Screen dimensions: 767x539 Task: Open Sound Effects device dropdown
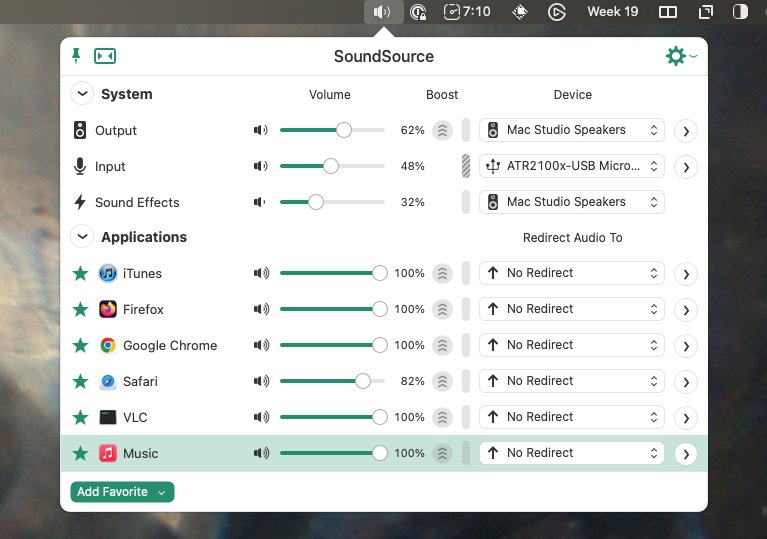click(571, 202)
